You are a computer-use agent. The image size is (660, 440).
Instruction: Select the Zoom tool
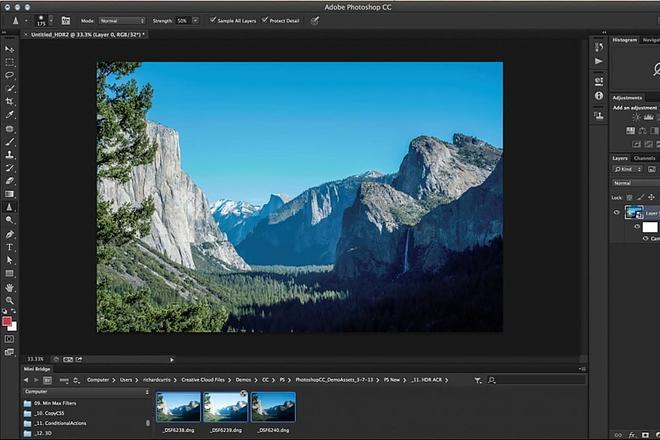click(9, 300)
